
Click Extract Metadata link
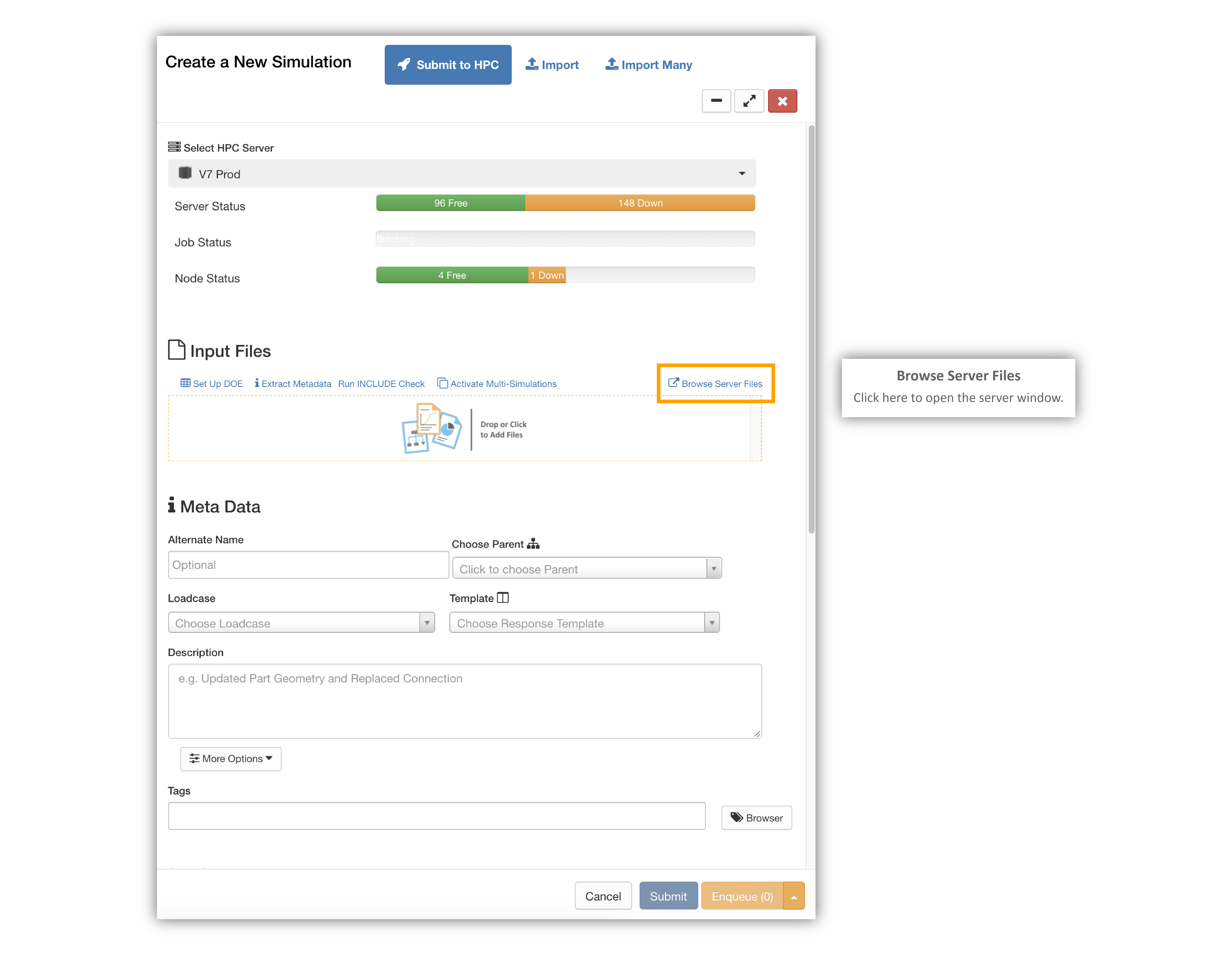(293, 384)
